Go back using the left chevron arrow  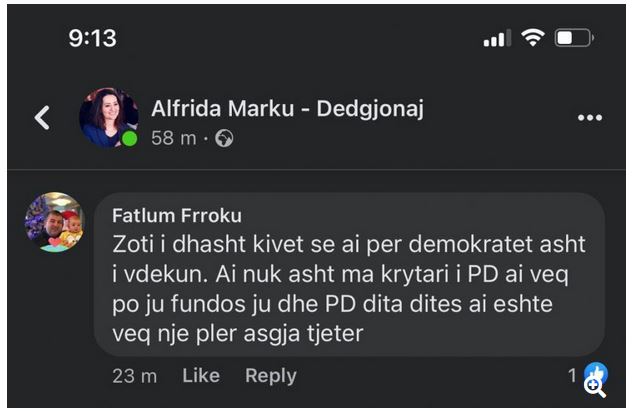point(42,118)
